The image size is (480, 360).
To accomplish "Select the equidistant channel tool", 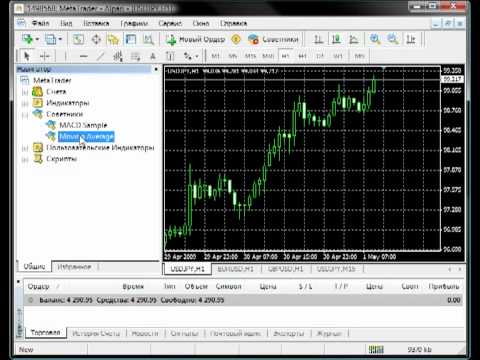I will pyautogui.click(x=118, y=56).
